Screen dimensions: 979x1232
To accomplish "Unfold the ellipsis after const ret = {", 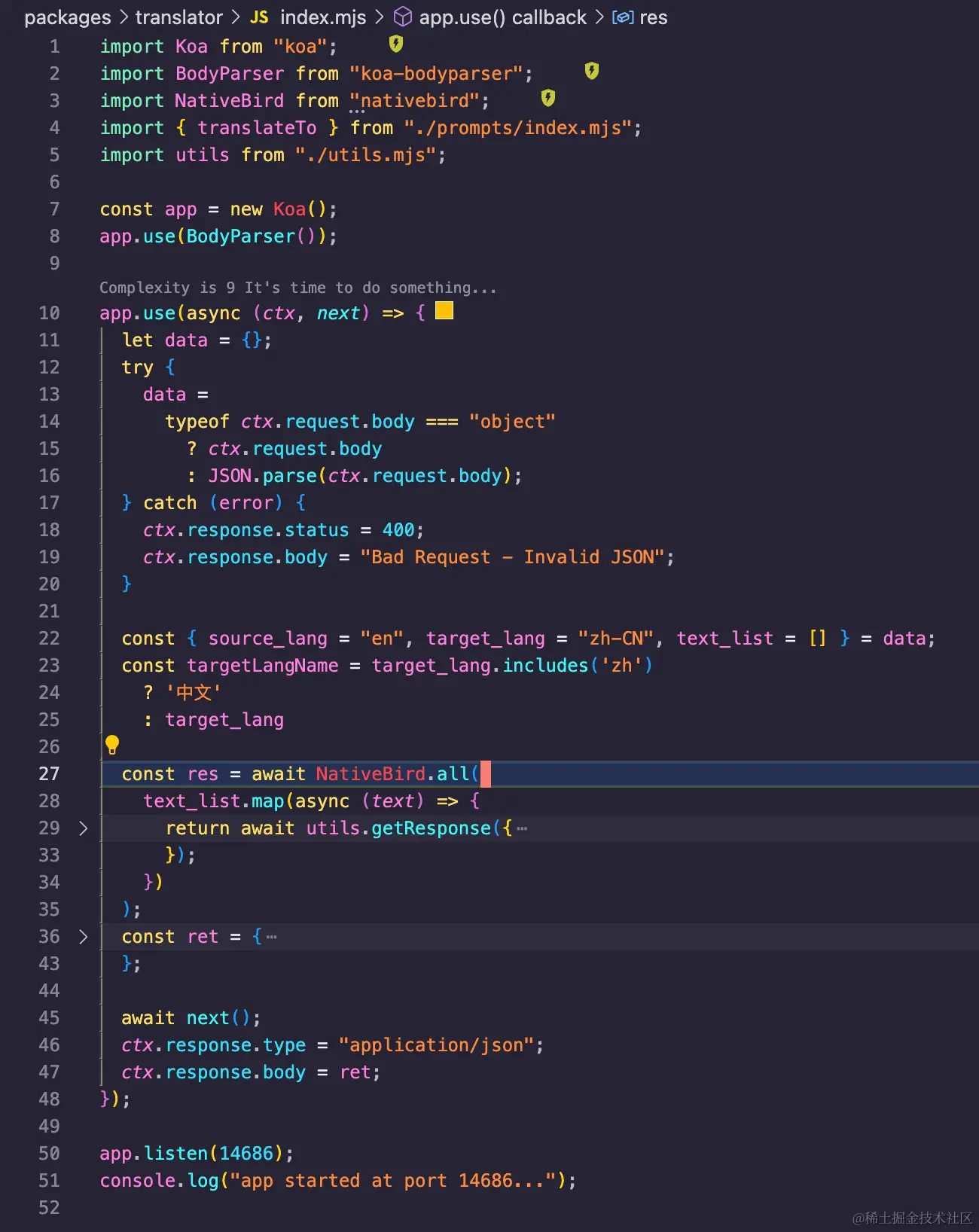I will [x=272, y=938].
